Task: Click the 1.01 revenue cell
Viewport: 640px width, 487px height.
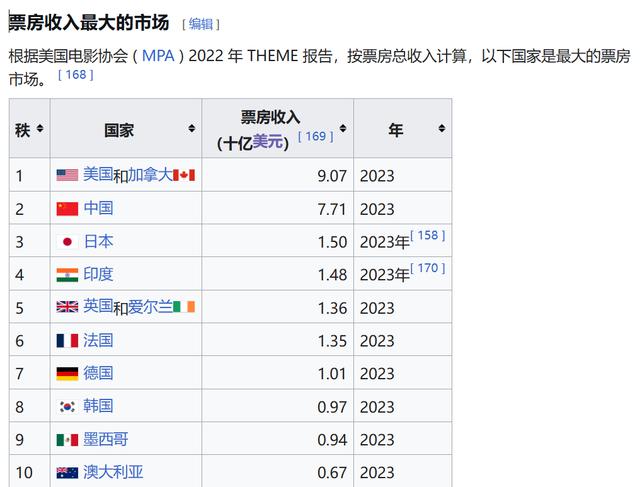Action: 278,373
